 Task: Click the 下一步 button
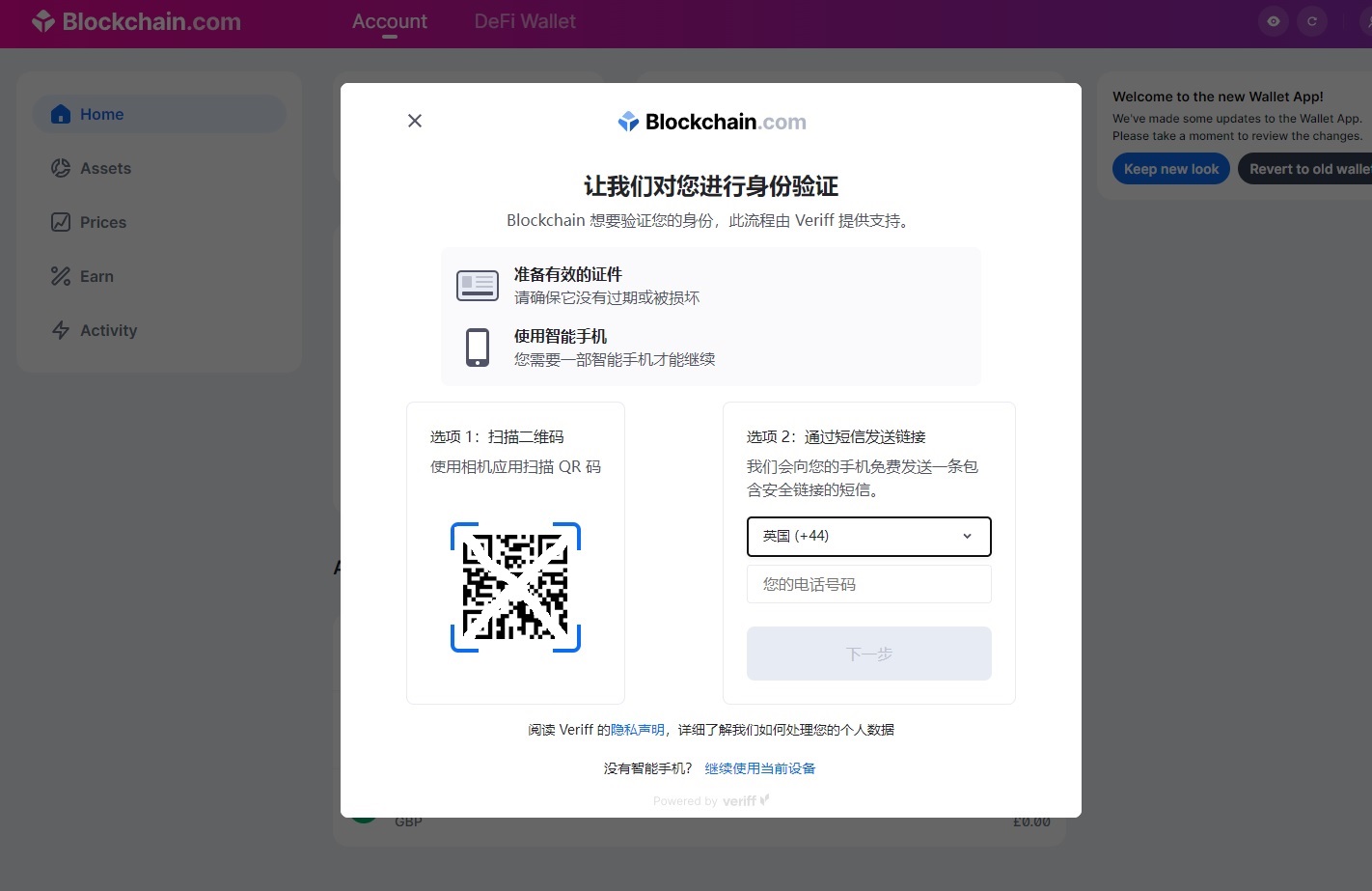pyautogui.click(x=869, y=654)
